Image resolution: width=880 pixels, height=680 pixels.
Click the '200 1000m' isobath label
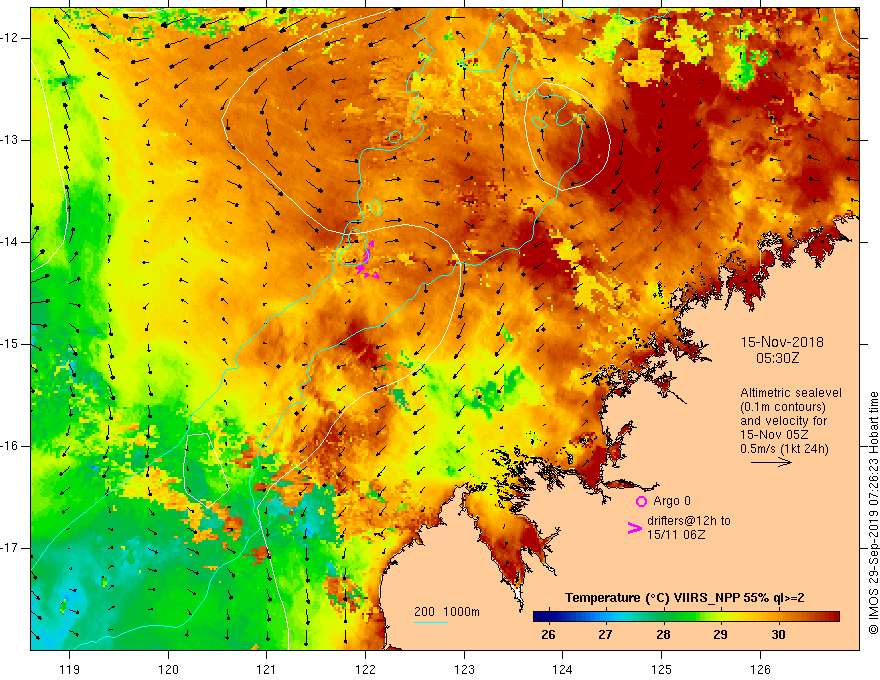447,612
